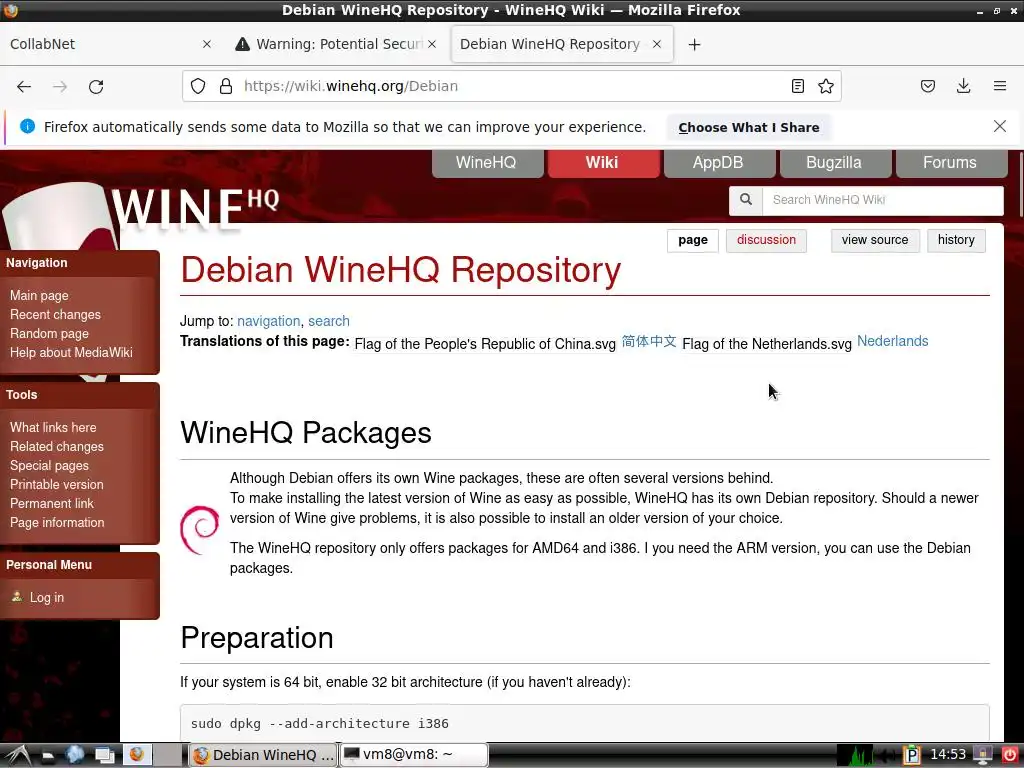This screenshot has width=1024, height=768.
Task: Open the tracking protection shield icon
Action: click(198, 86)
